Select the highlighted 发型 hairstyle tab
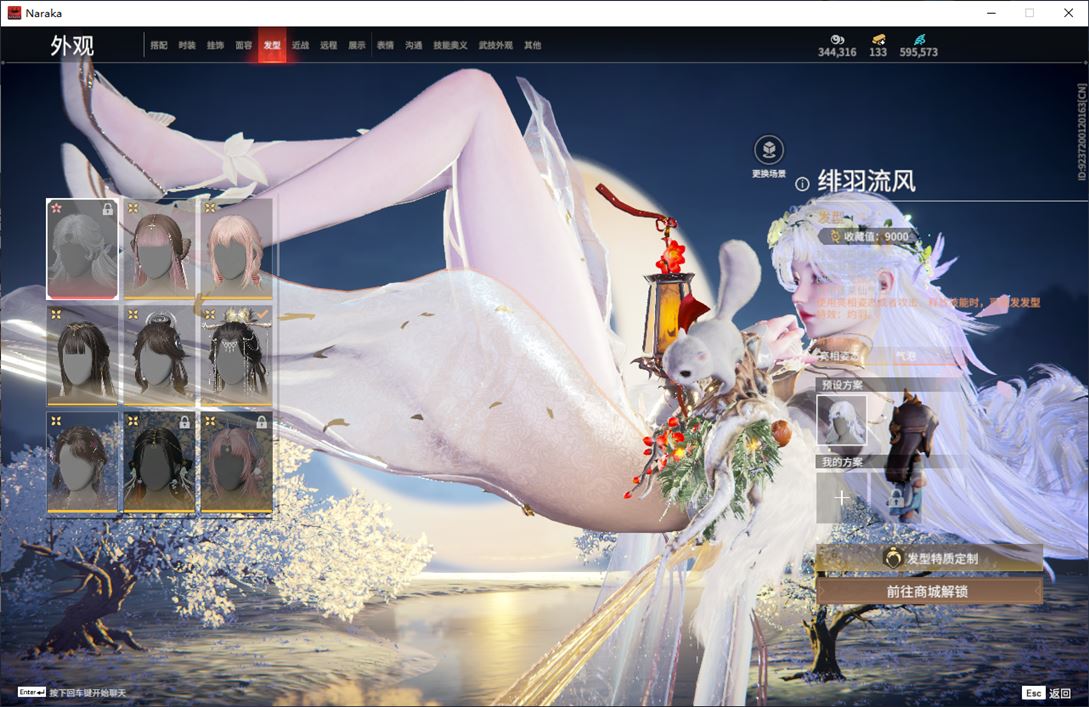The width and height of the screenshot is (1089, 707). point(272,45)
